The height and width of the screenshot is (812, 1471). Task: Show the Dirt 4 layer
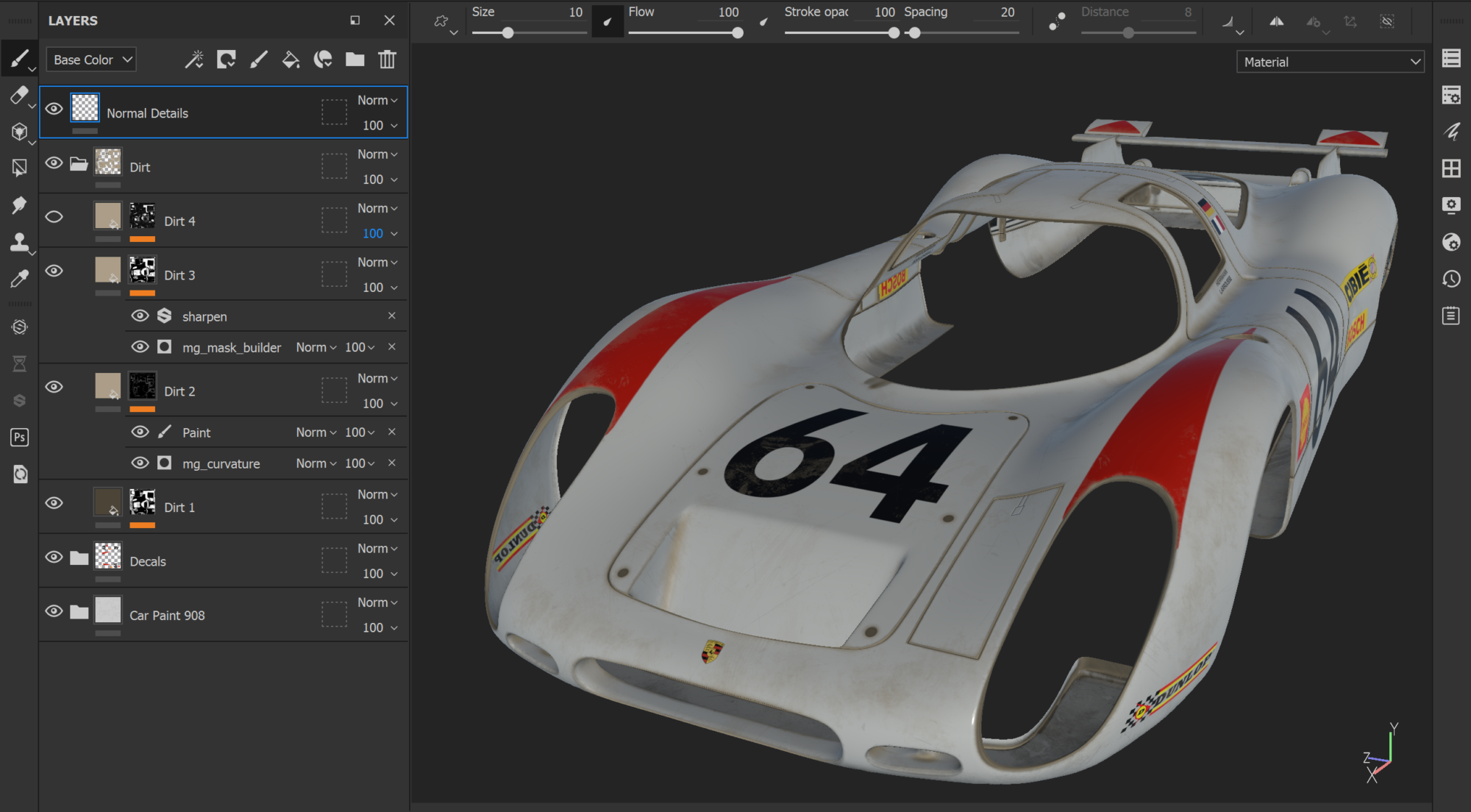pos(54,217)
